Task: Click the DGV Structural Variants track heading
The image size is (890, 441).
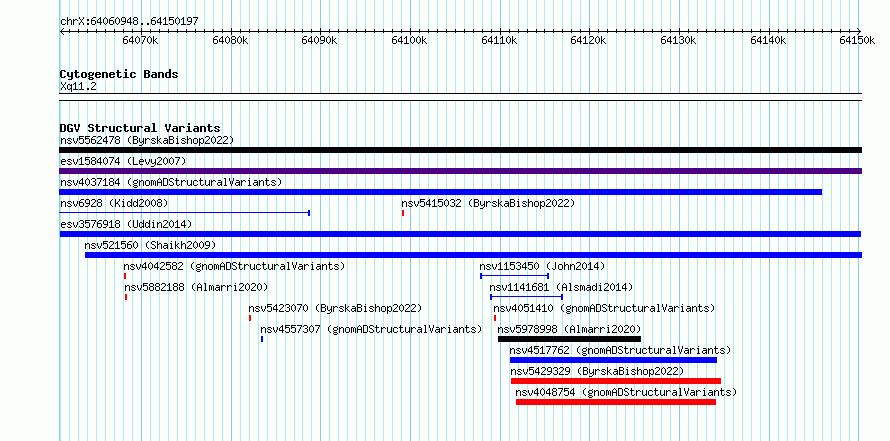Action: click(x=140, y=128)
